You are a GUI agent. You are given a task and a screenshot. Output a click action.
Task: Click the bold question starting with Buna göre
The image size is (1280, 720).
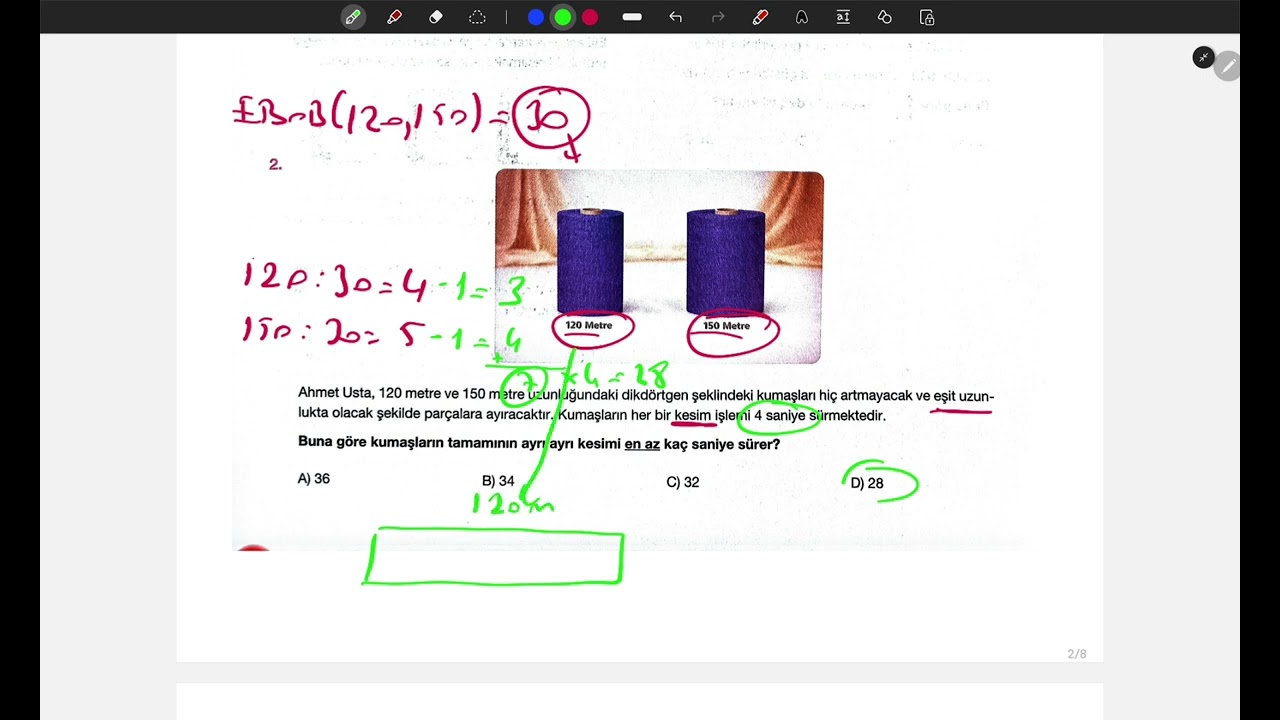pos(539,444)
